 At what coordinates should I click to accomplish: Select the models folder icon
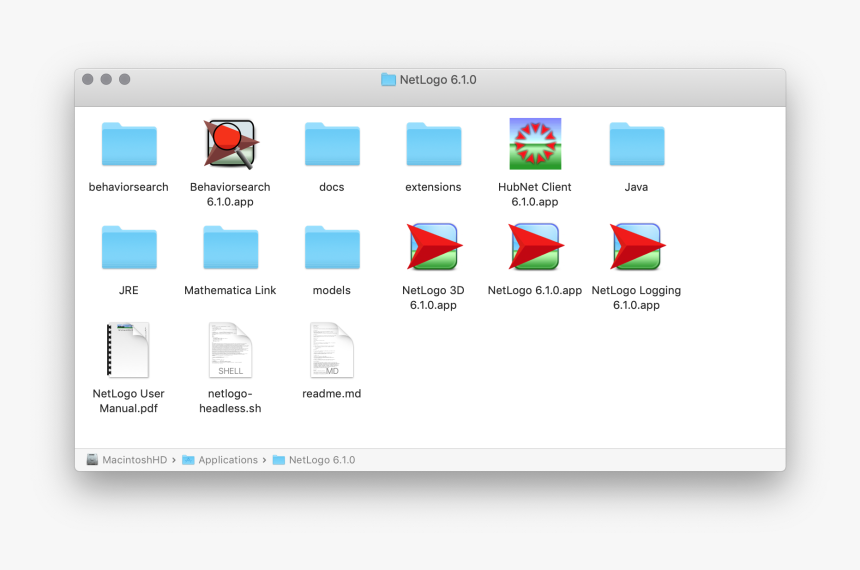pos(332,247)
